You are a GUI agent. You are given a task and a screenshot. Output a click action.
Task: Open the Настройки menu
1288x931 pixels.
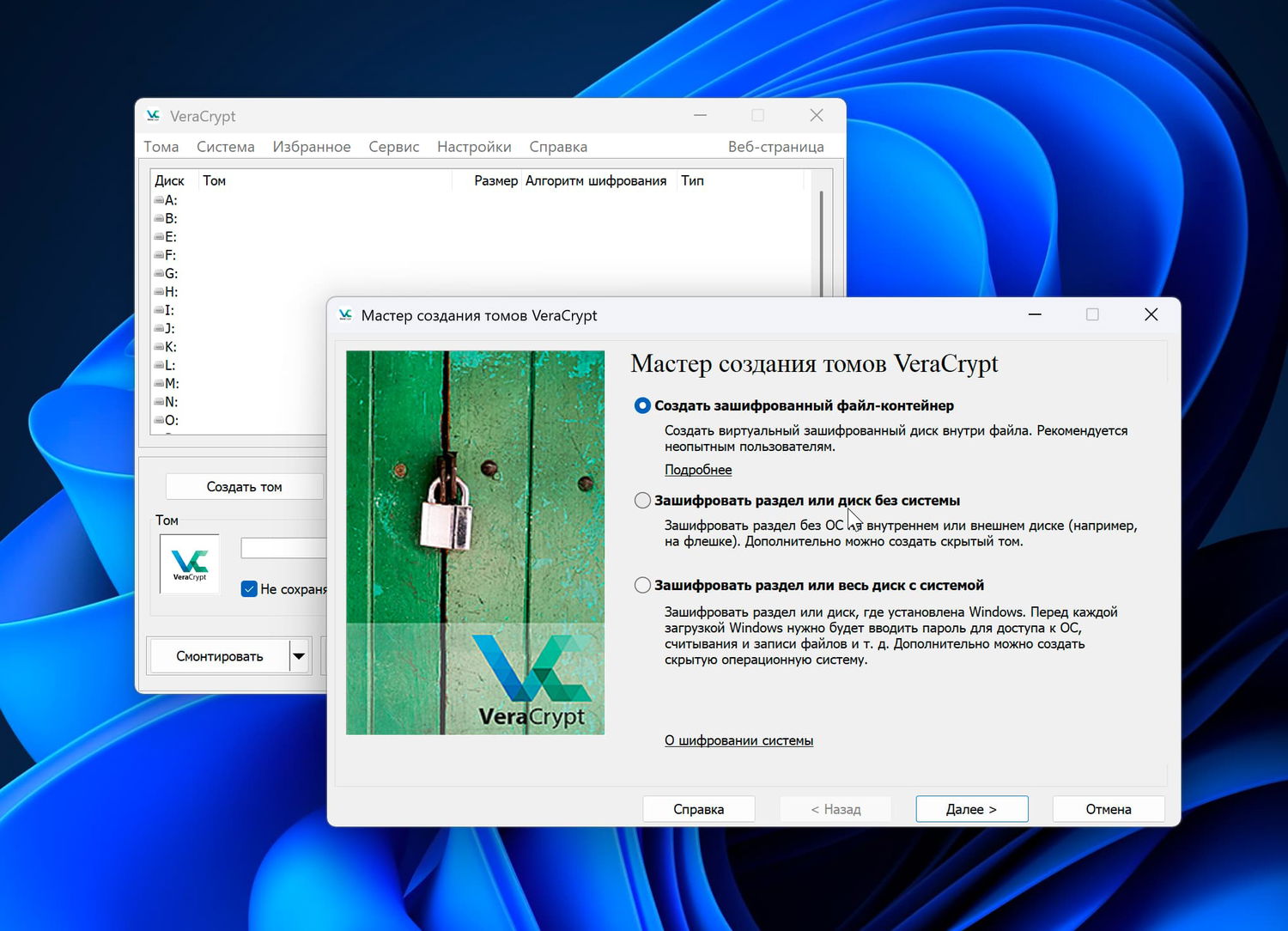click(474, 147)
